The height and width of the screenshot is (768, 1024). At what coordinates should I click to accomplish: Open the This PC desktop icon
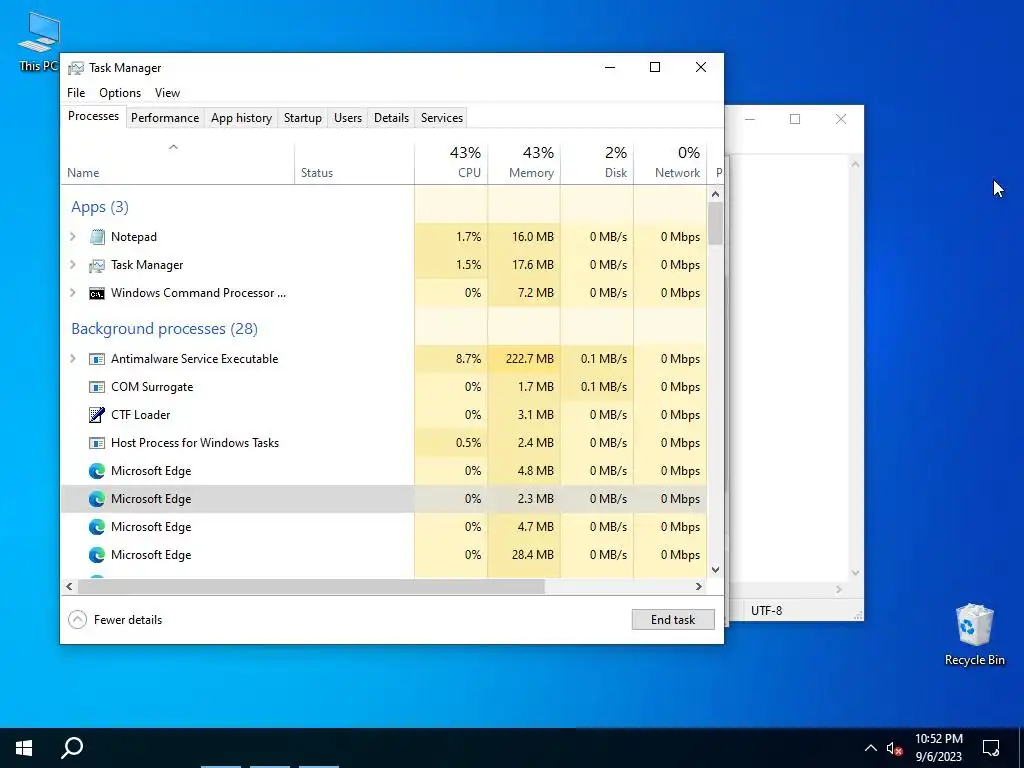pyautogui.click(x=39, y=40)
